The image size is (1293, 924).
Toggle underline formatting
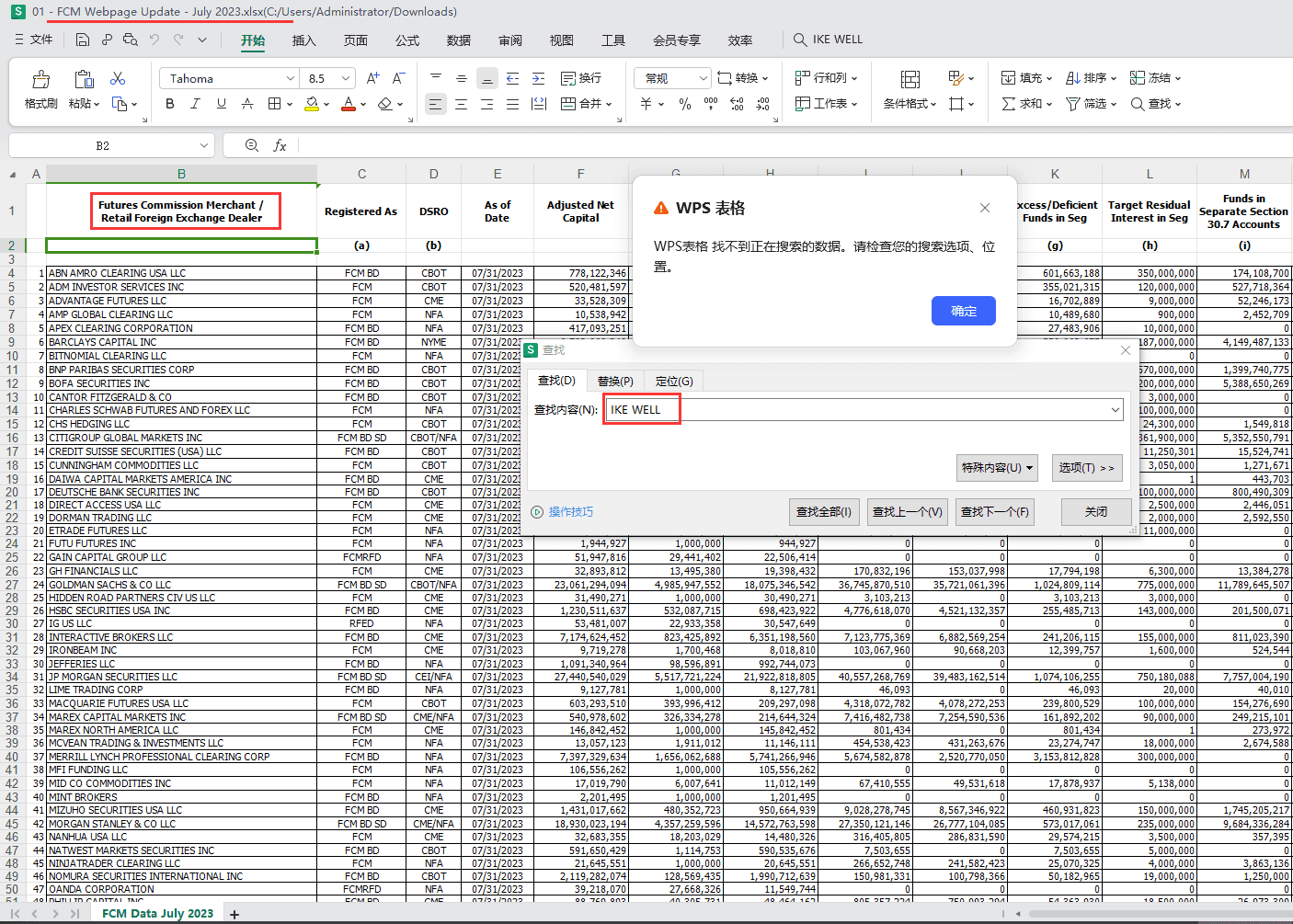click(222, 104)
